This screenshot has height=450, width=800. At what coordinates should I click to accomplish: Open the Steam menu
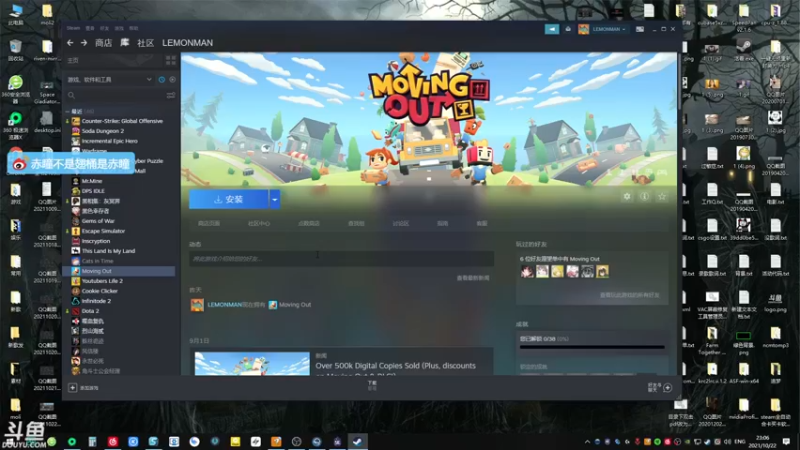73,28
